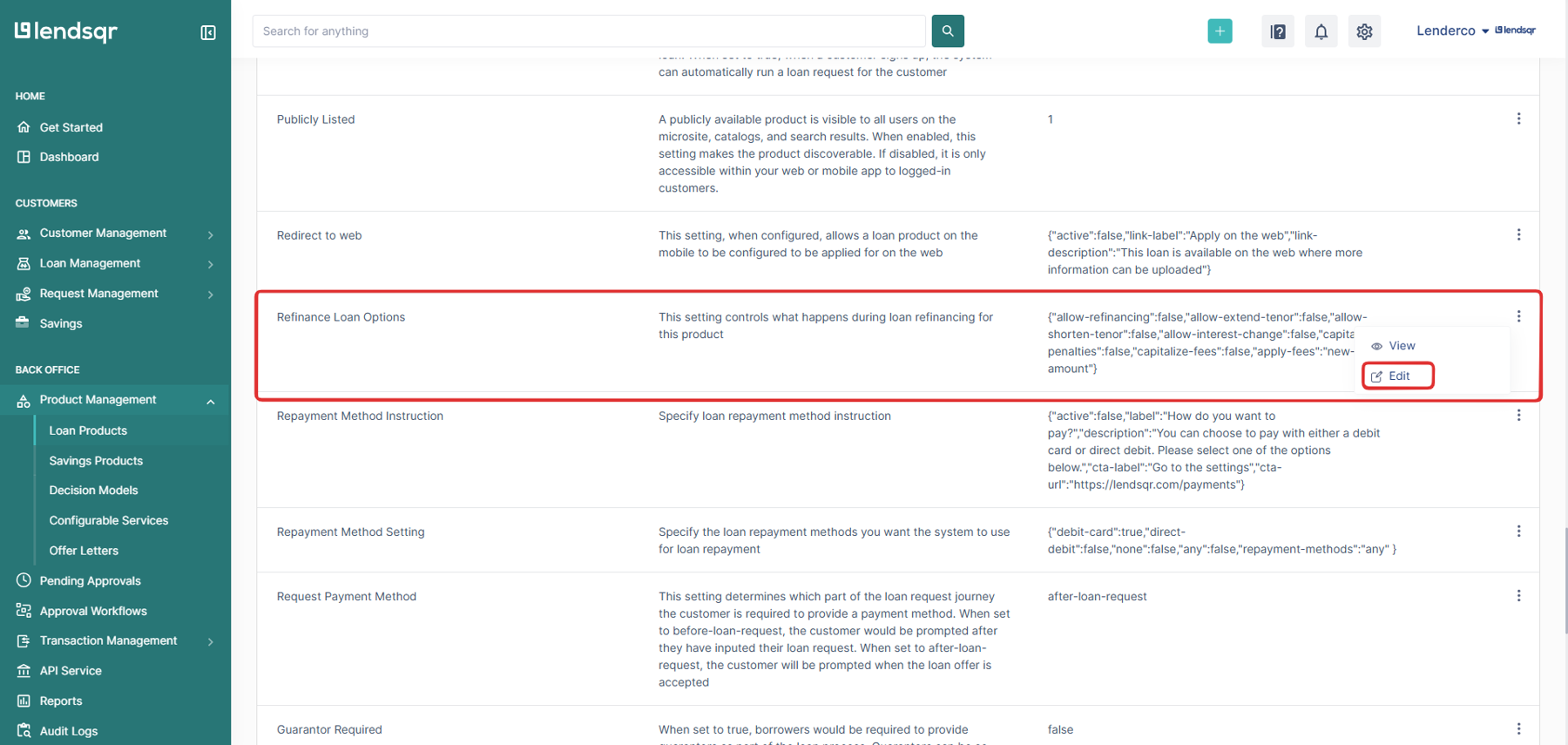
Task: Collapse the sidebar using the panel icon
Action: point(208,32)
